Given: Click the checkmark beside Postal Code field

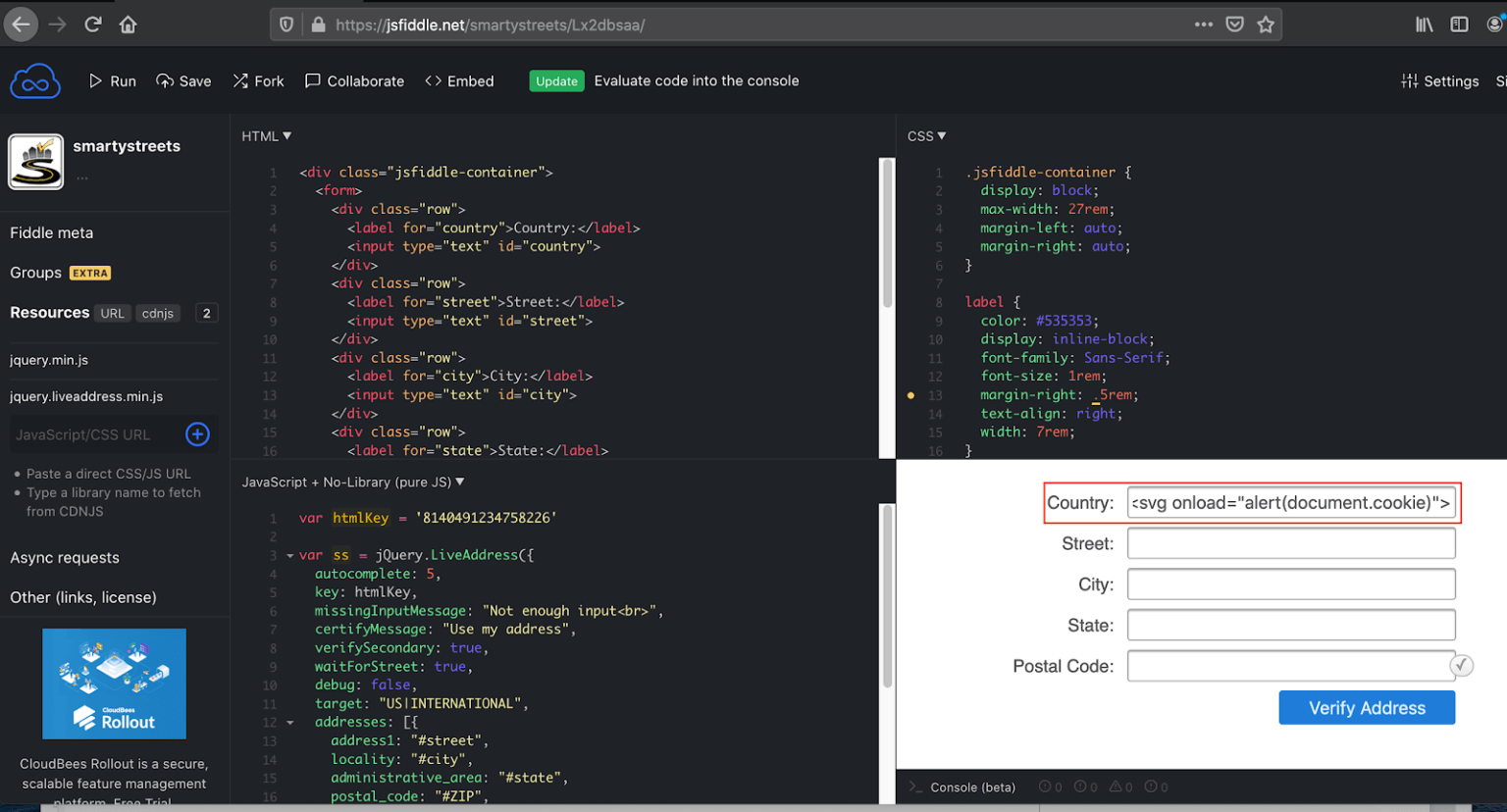Looking at the screenshot, I should (1462, 665).
